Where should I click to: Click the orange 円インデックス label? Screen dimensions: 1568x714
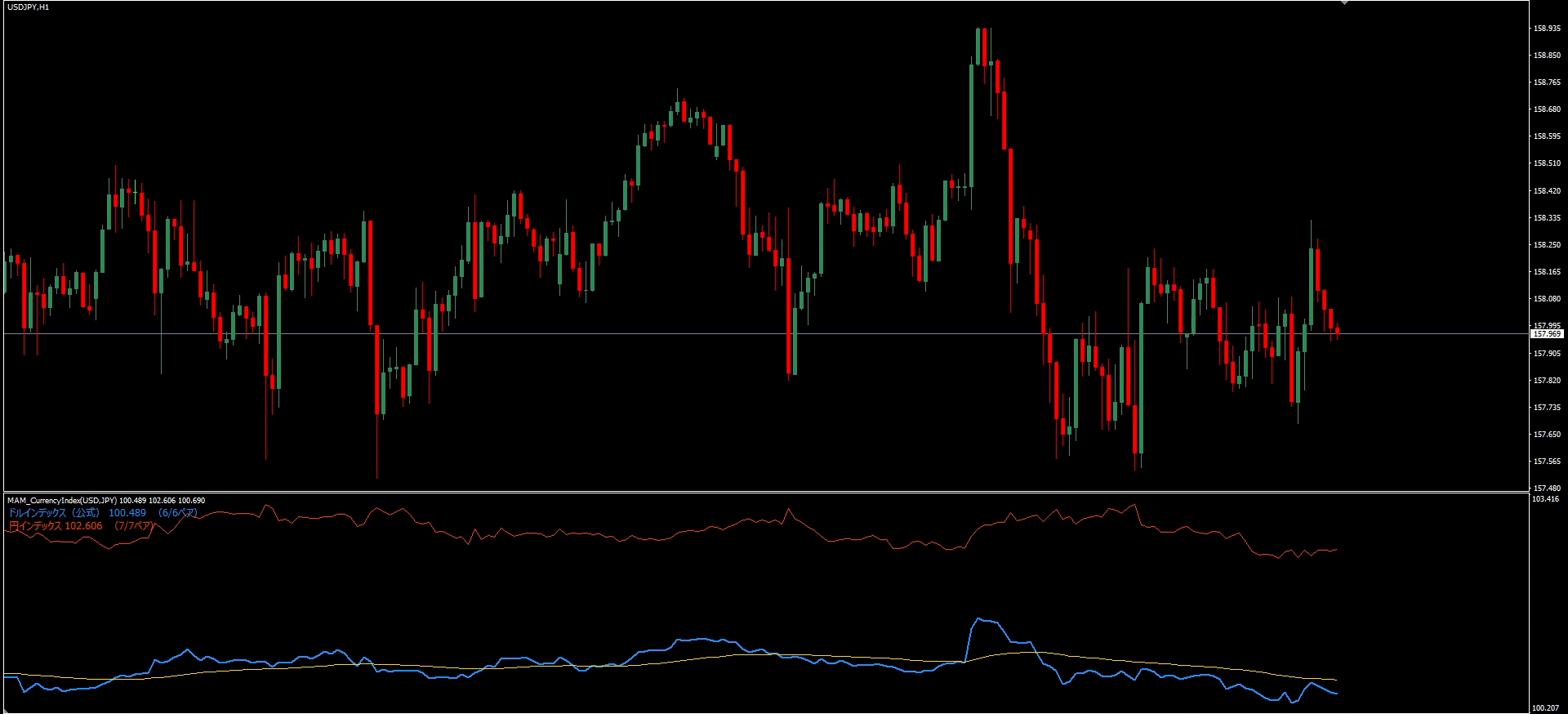pyautogui.click(x=34, y=526)
